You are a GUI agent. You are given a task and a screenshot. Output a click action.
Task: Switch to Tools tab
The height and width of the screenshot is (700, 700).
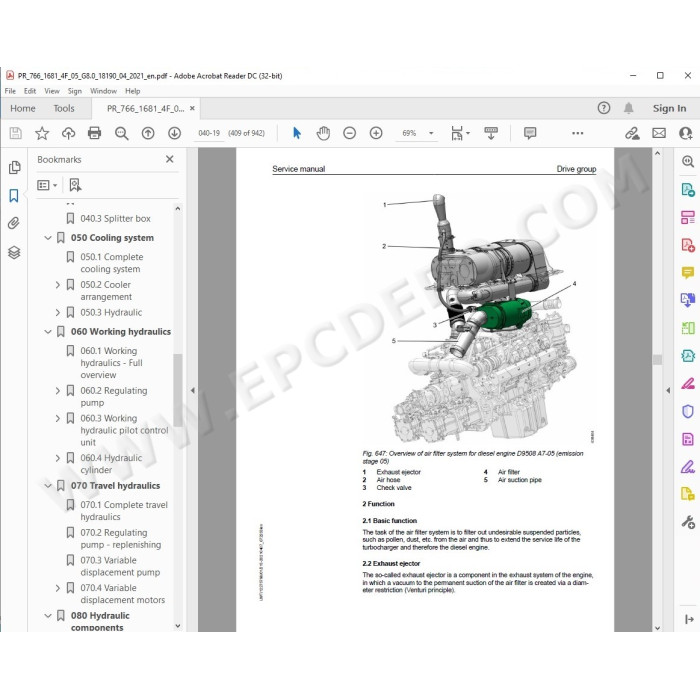(x=64, y=108)
